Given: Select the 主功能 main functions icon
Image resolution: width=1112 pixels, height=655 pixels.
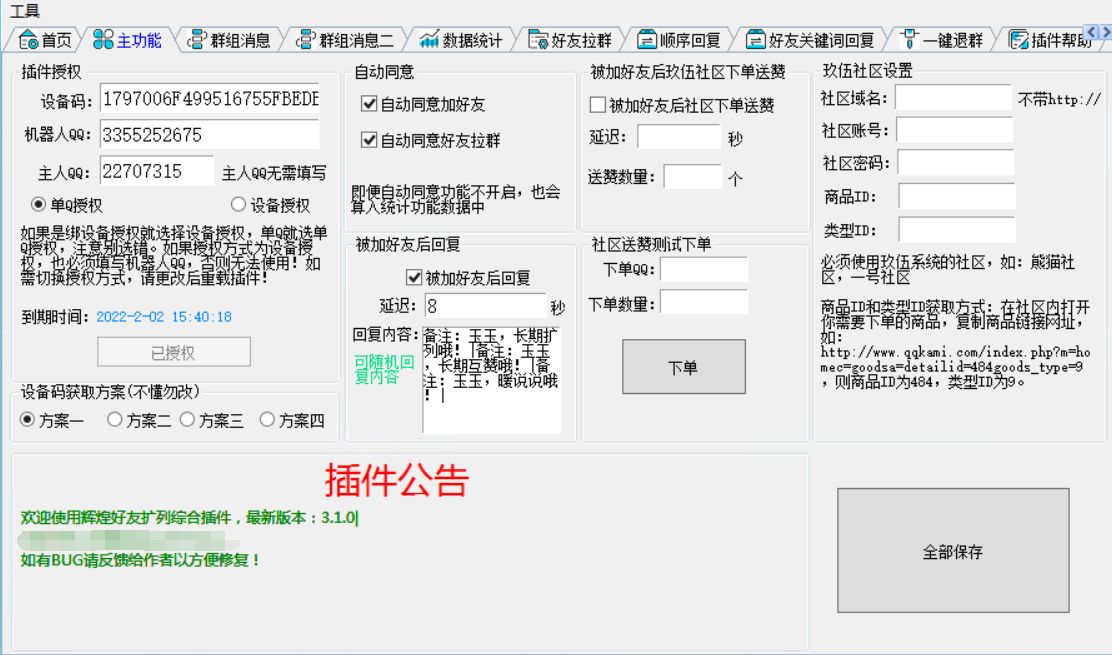Looking at the screenshot, I should 100,40.
